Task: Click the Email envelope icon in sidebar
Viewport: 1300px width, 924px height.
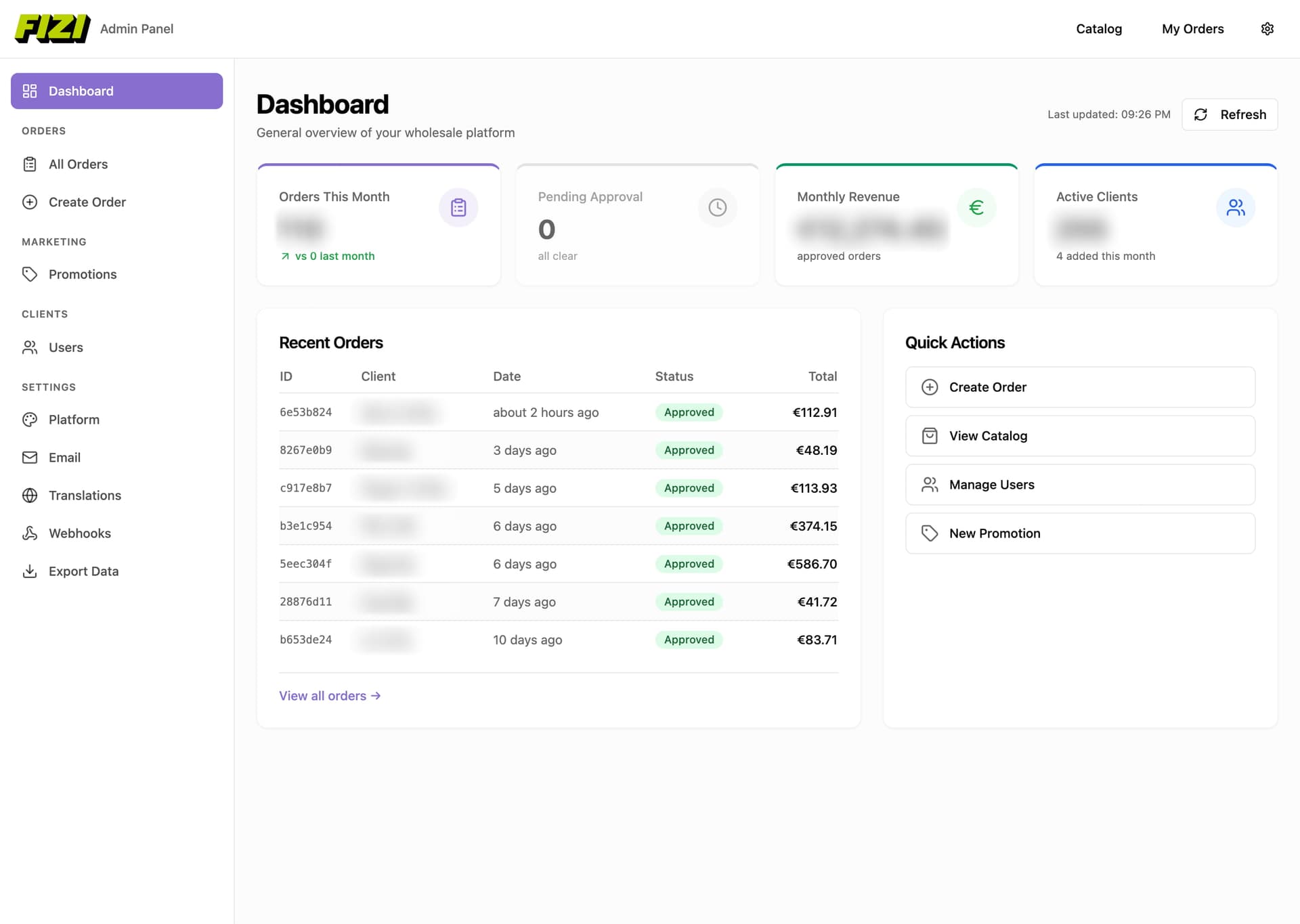Action: click(30, 457)
